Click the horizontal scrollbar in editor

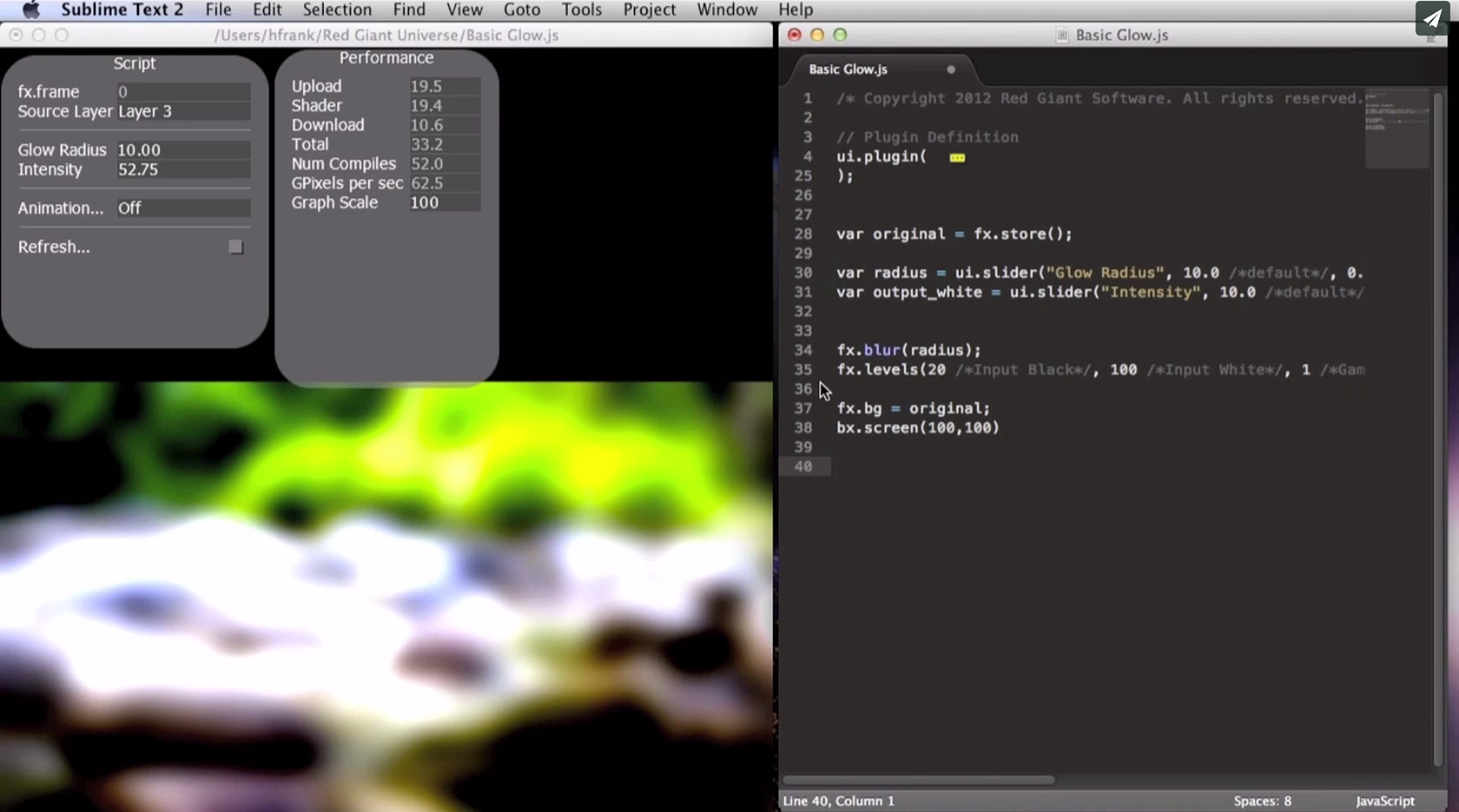pos(919,780)
